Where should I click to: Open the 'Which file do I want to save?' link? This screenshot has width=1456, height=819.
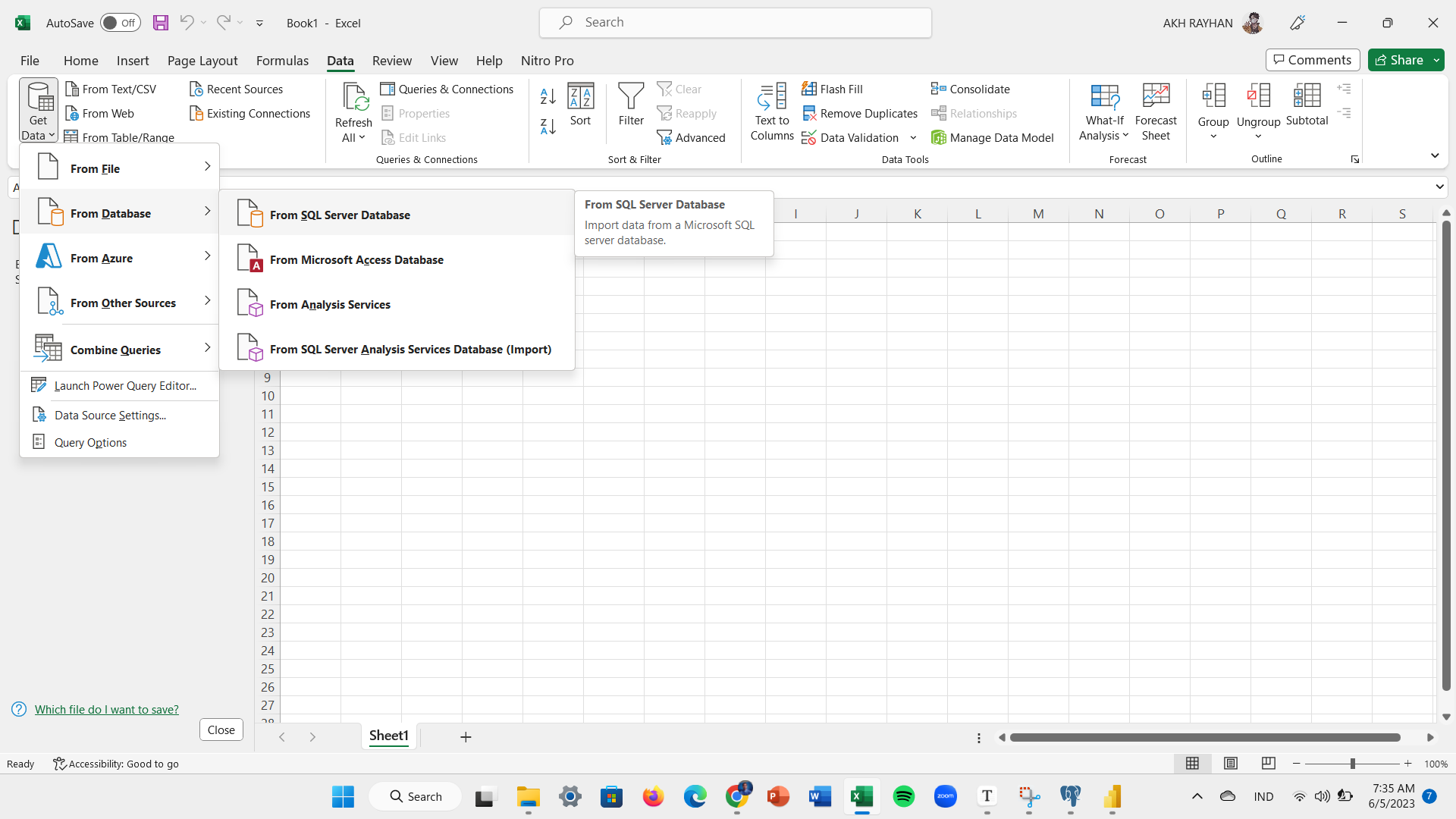coord(107,709)
